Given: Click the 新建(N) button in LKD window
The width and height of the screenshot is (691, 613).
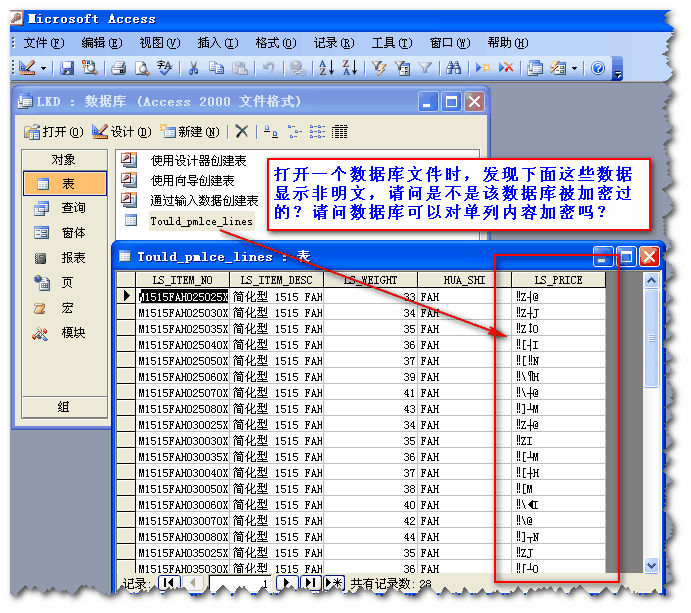Looking at the screenshot, I should click(x=189, y=131).
